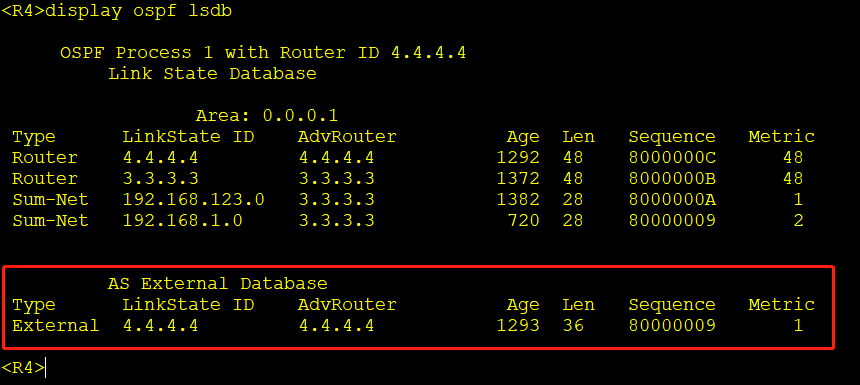
Task: Click 'Len' header in Area 0.0.0.1 table
Action: click(x=579, y=137)
